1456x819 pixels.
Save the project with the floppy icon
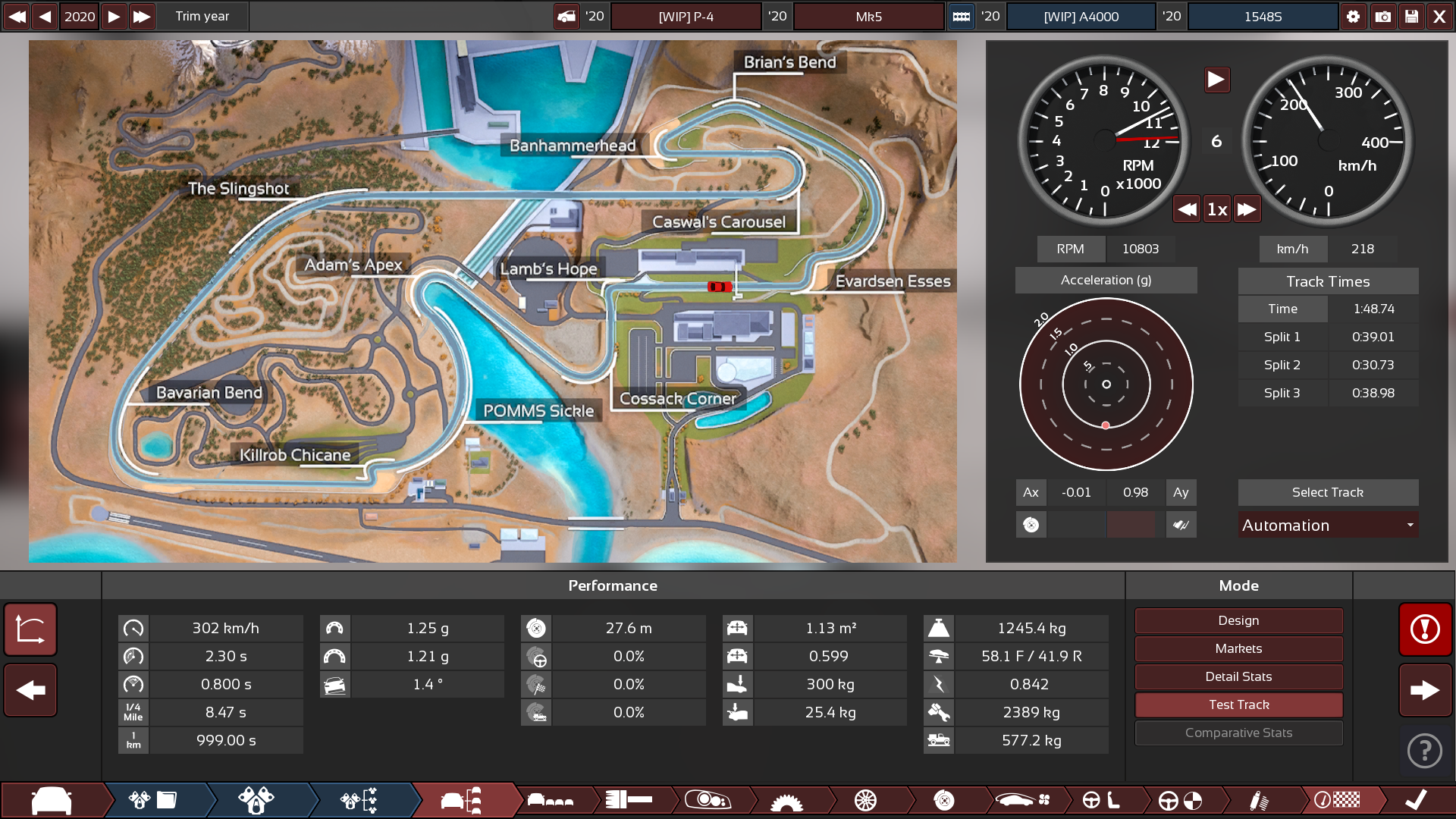1411,16
